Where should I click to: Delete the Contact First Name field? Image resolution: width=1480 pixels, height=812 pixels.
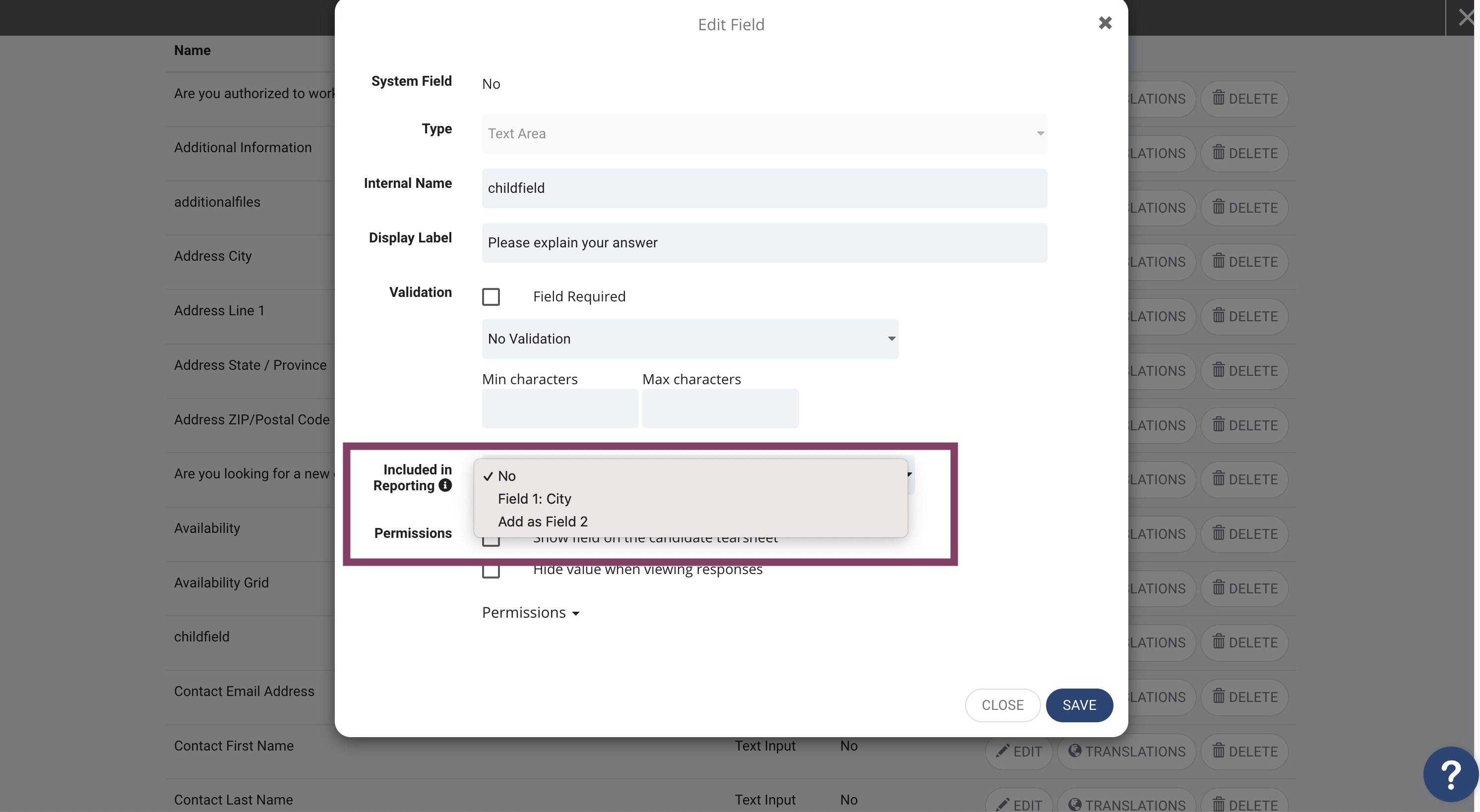[1244, 752]
